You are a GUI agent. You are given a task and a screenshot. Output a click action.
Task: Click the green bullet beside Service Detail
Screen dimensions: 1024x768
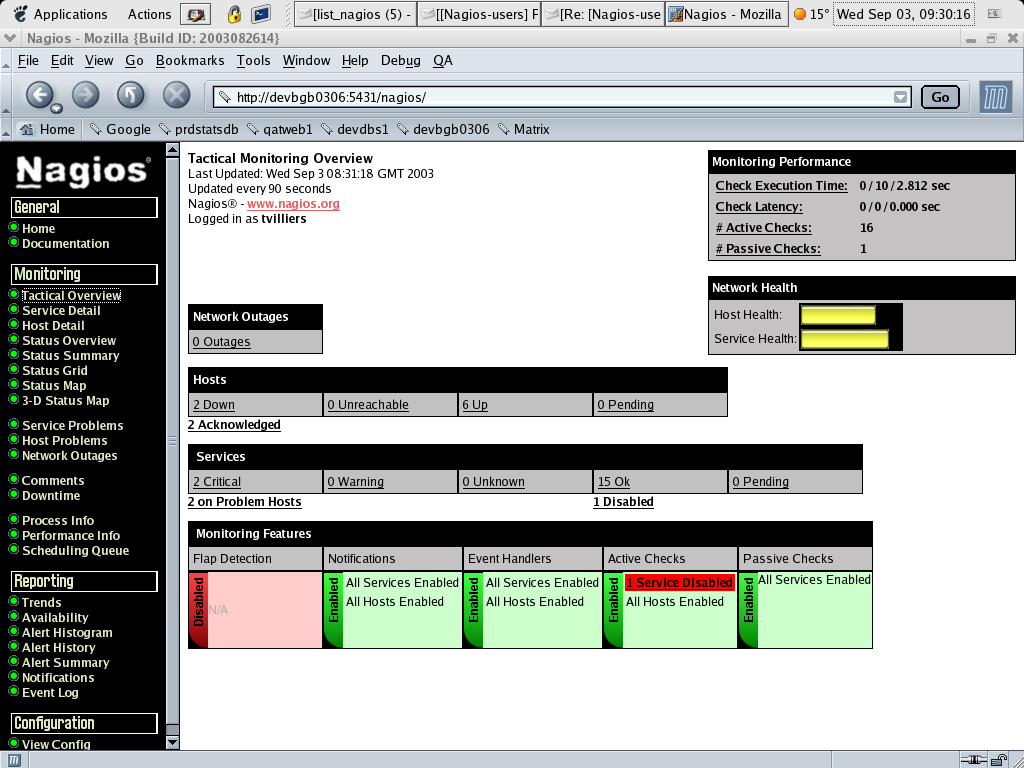pos(14,310)
